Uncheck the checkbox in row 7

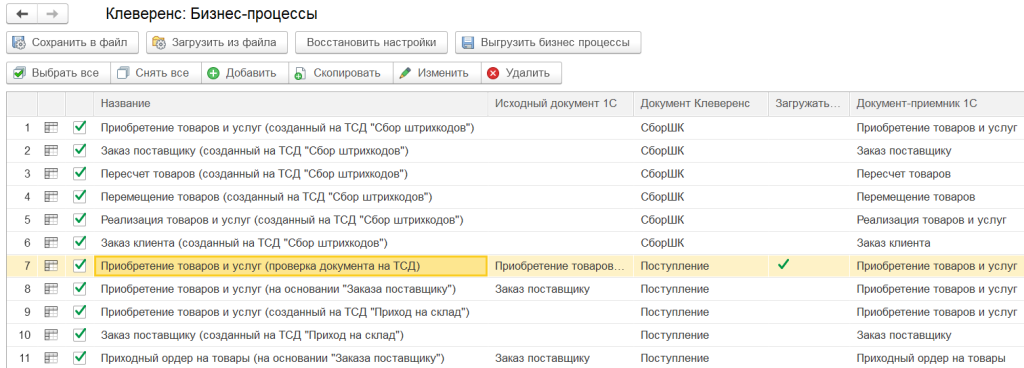[80, 265]
